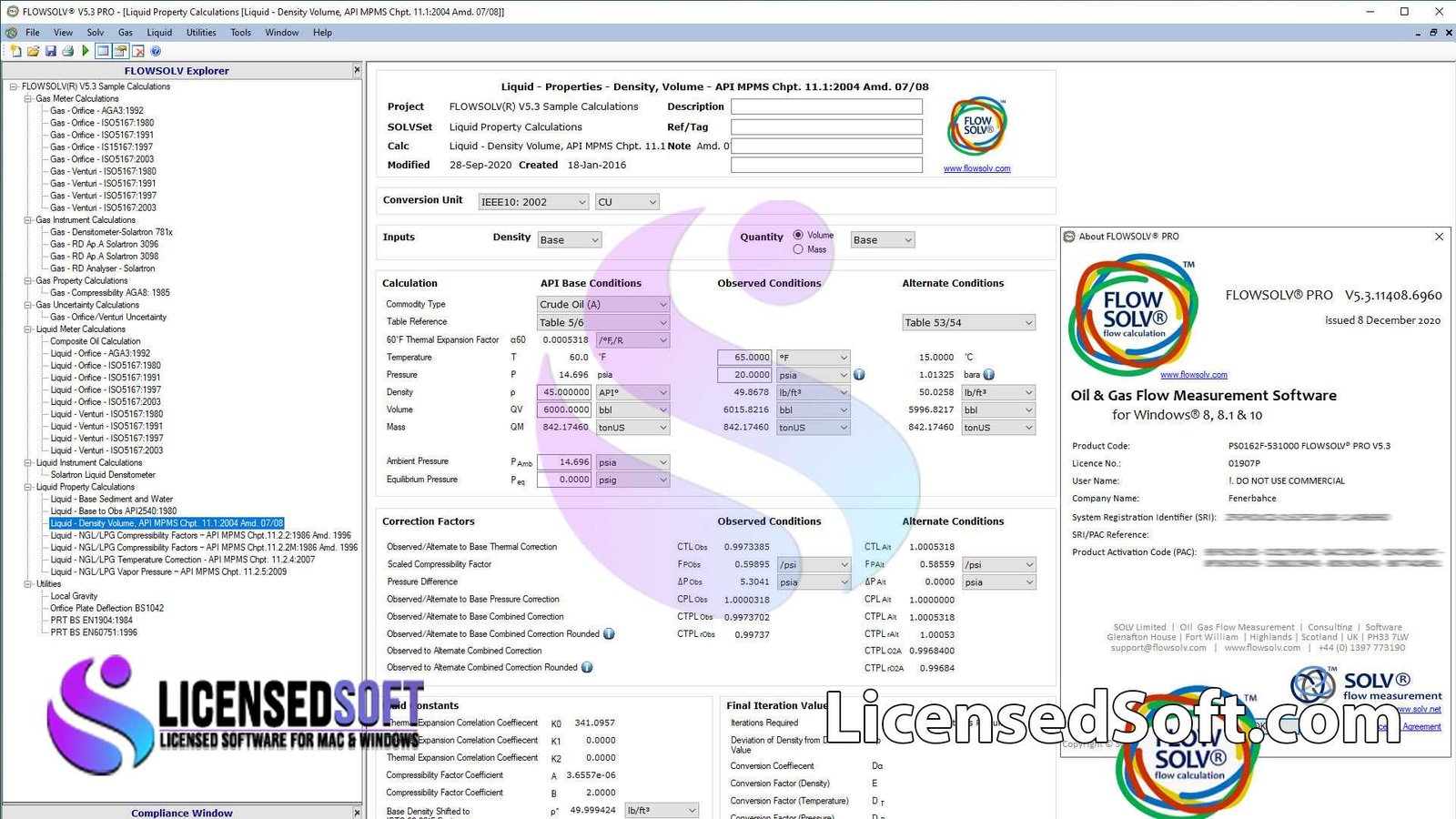Click the green Run calculation arrow icon
The width and height of the screenshot is (1456, 819).
tap(86, 51)
